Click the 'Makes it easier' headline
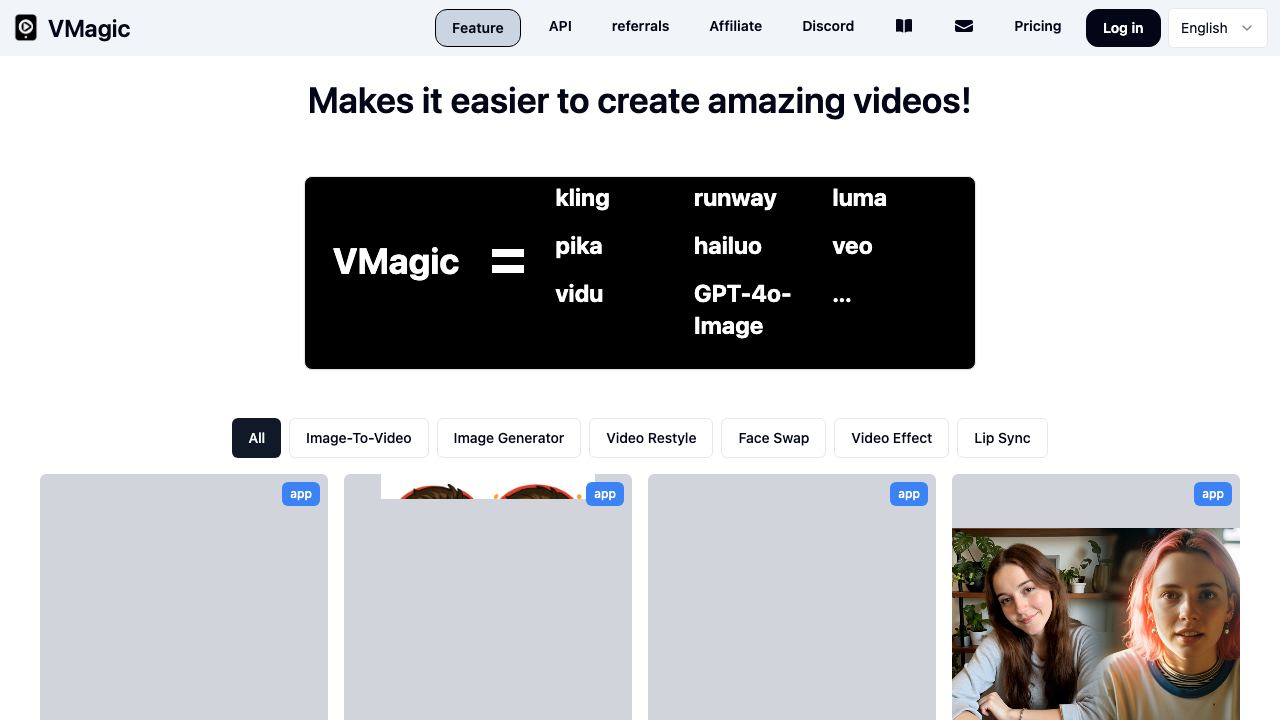The height and width of the screenshot is (720, 1280). click(640, 101)
